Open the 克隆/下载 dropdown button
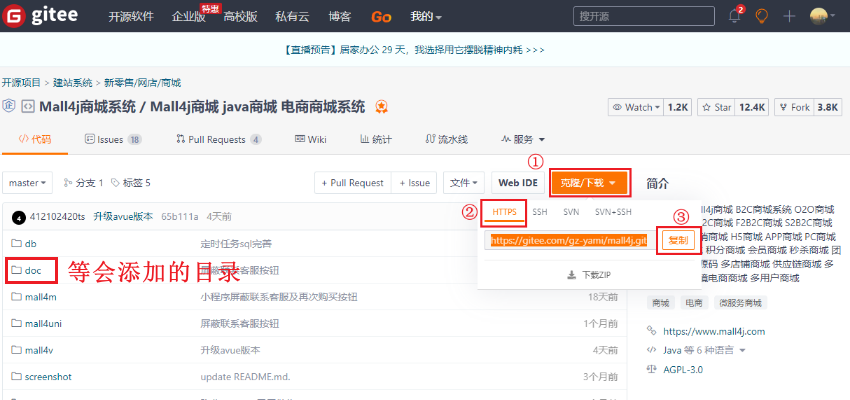This screenshot has height=400, width=850. [590, 183]
